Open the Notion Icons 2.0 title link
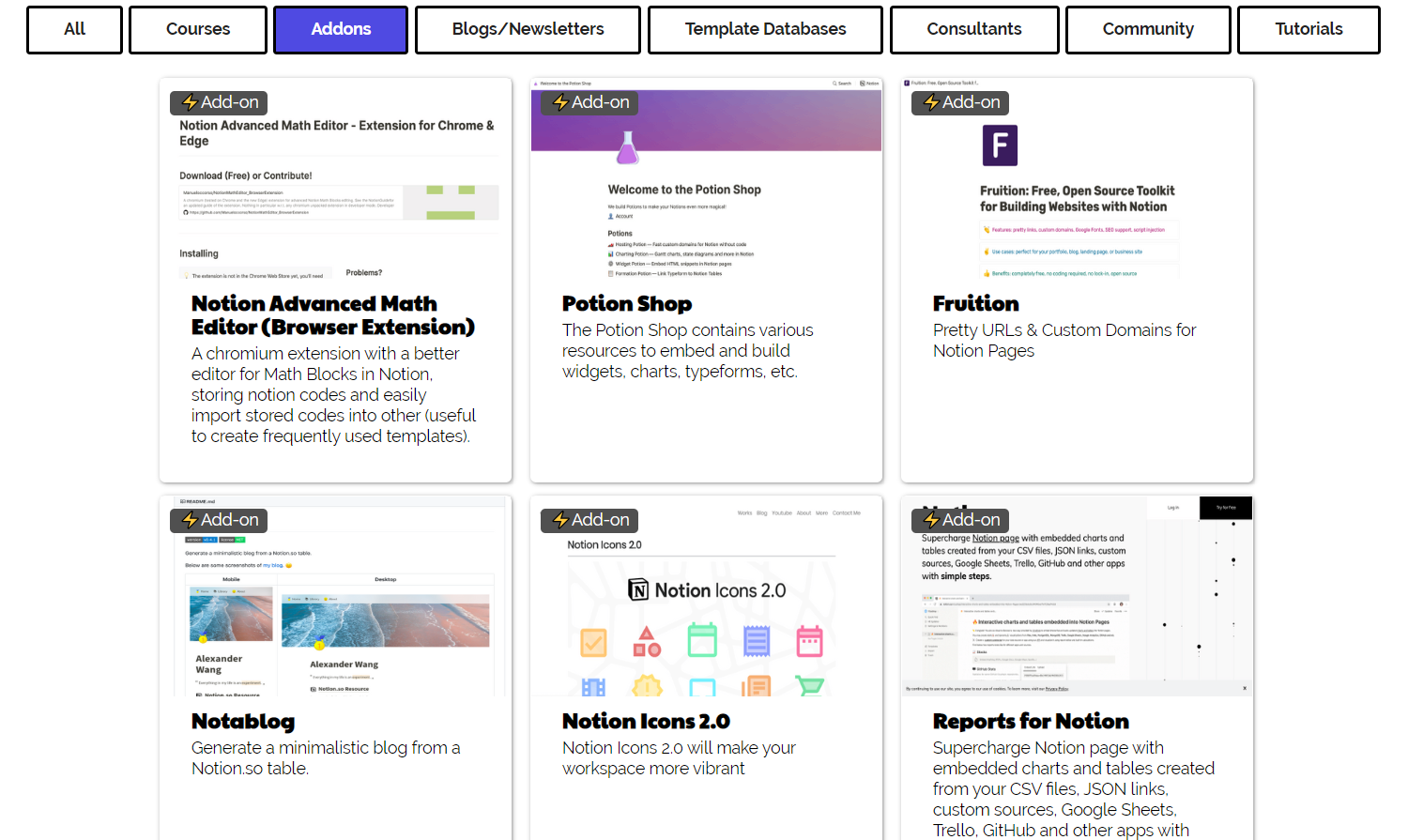Image resolution: width=1408 pixels, height=840 pixels. point(646,722)
